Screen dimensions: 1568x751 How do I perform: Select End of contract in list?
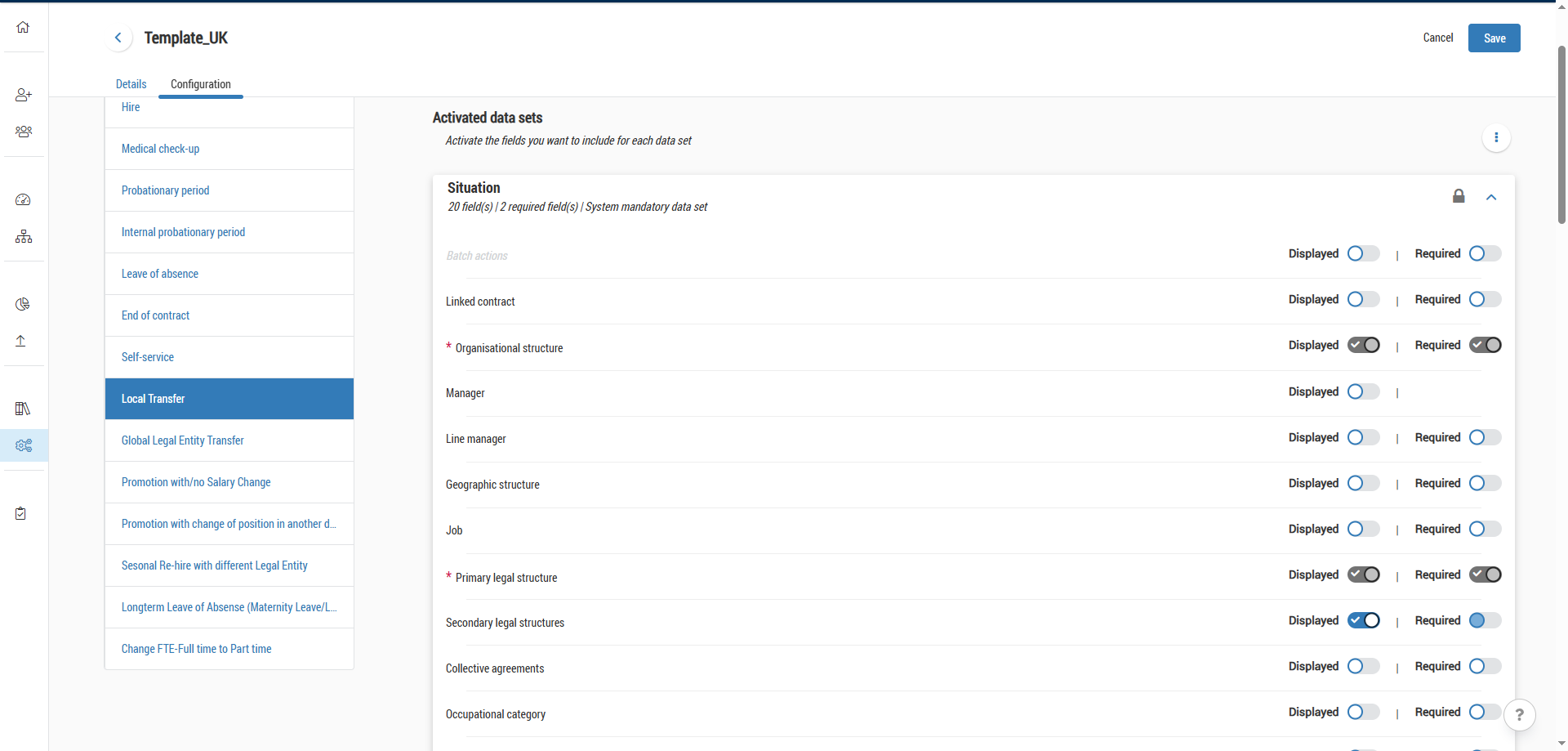click(x=155, y=315)
